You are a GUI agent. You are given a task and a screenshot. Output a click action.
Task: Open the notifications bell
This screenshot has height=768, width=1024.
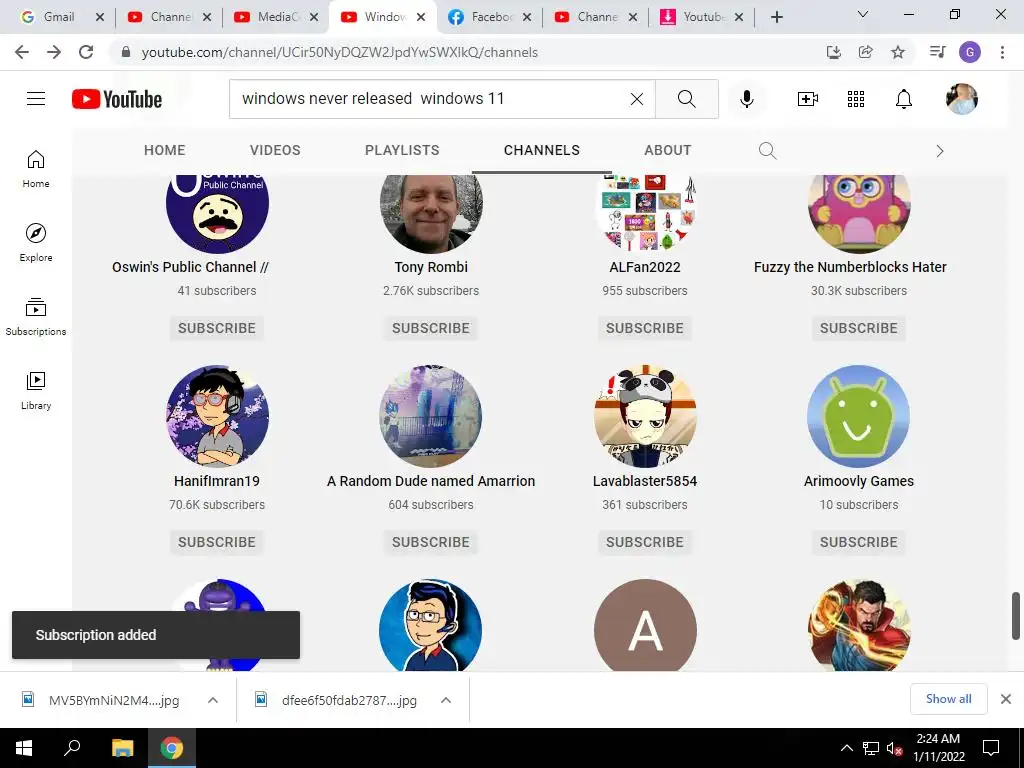pyautogui.click(x=903, y=99)
